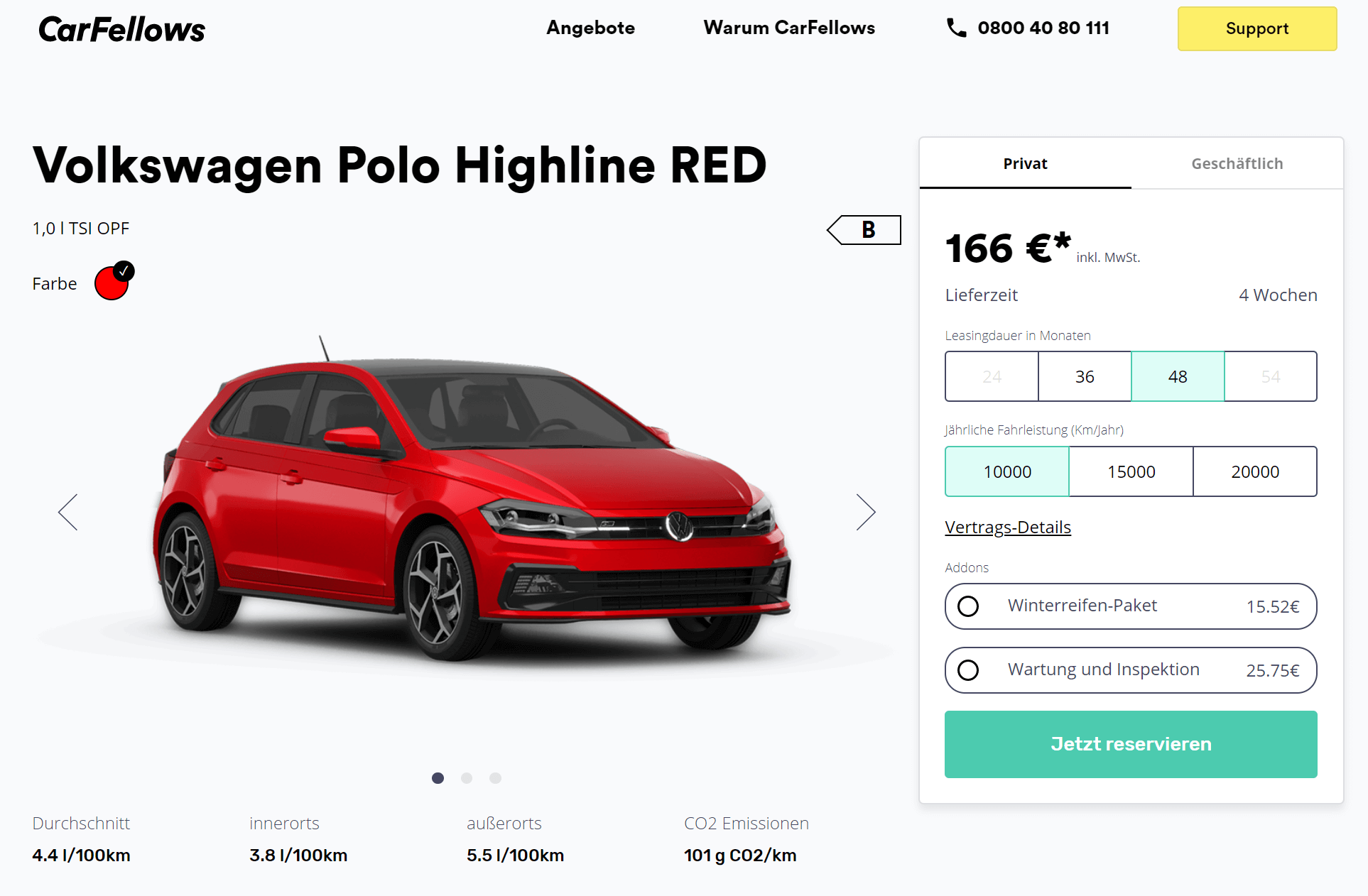Click the phone icon beside 0800 number
The image size is (1368, 896).
[956, 28]
